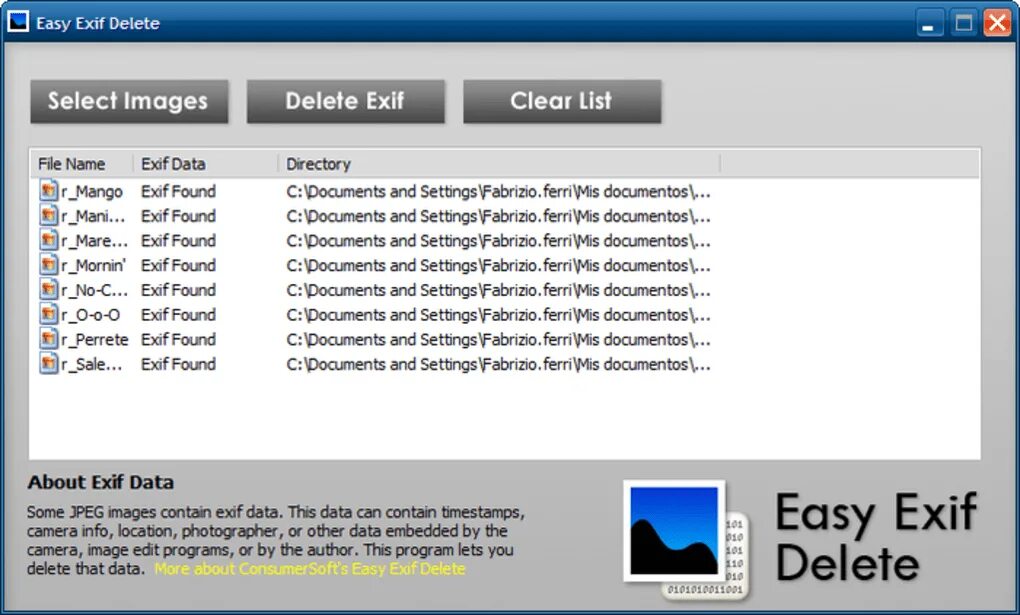Sort list by Exif Data column header
1020x615 pixels.
[x=206, y=164]
